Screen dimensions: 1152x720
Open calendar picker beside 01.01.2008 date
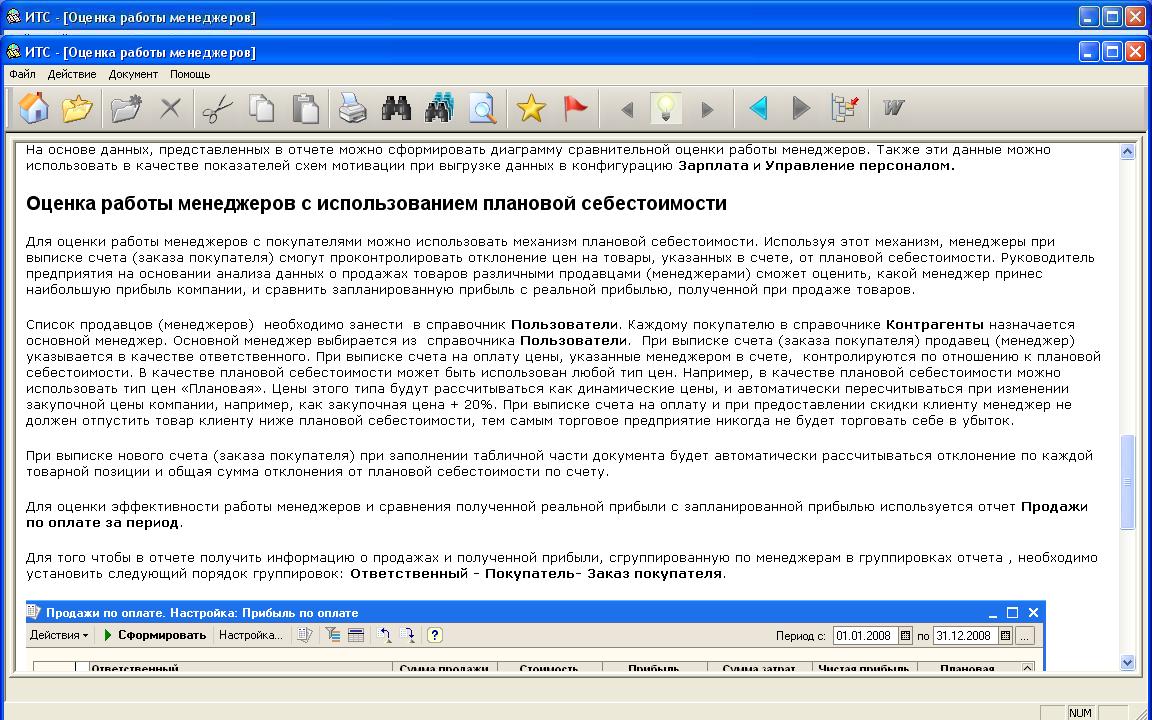click(x=905, y=635)
